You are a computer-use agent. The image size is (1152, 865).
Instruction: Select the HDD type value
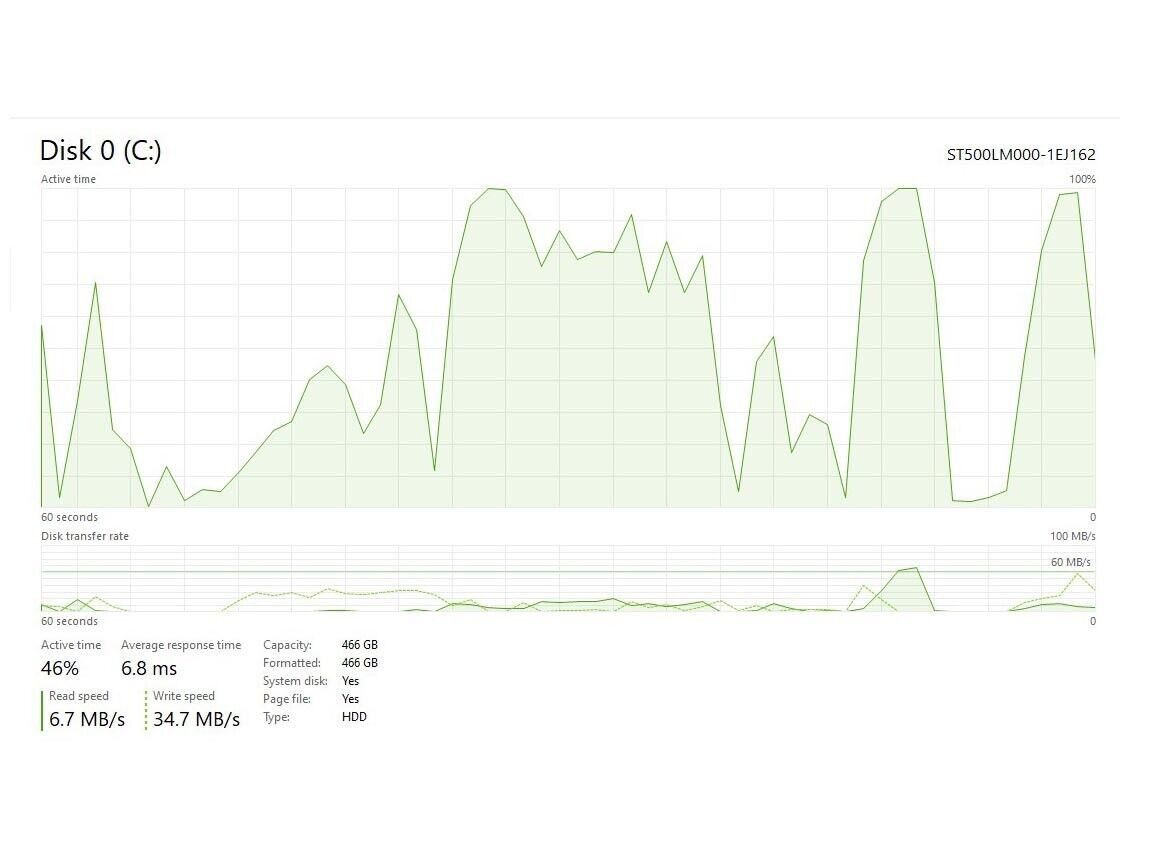point(354,717)
